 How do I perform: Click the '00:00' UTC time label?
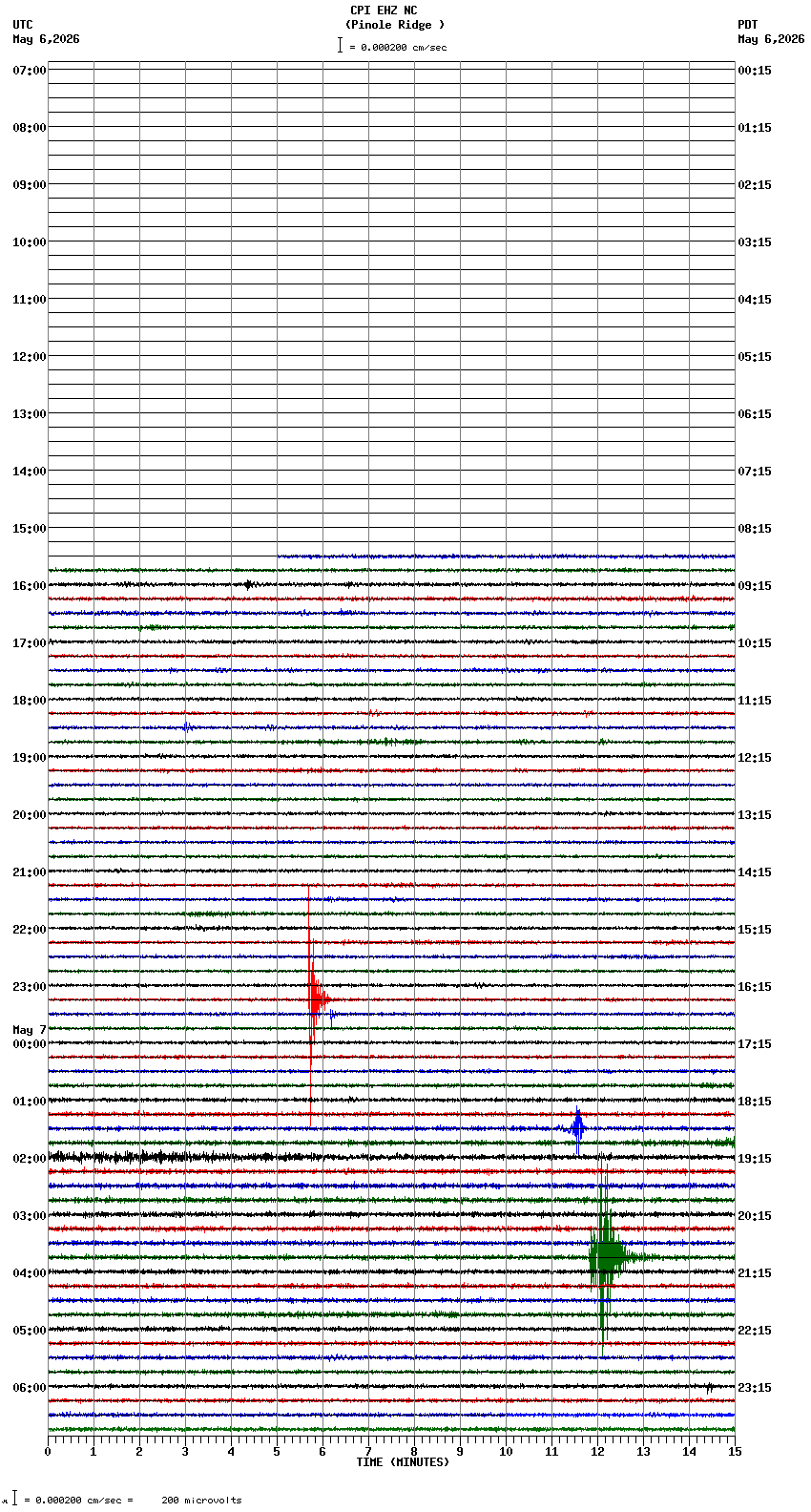coord(30,1044)
